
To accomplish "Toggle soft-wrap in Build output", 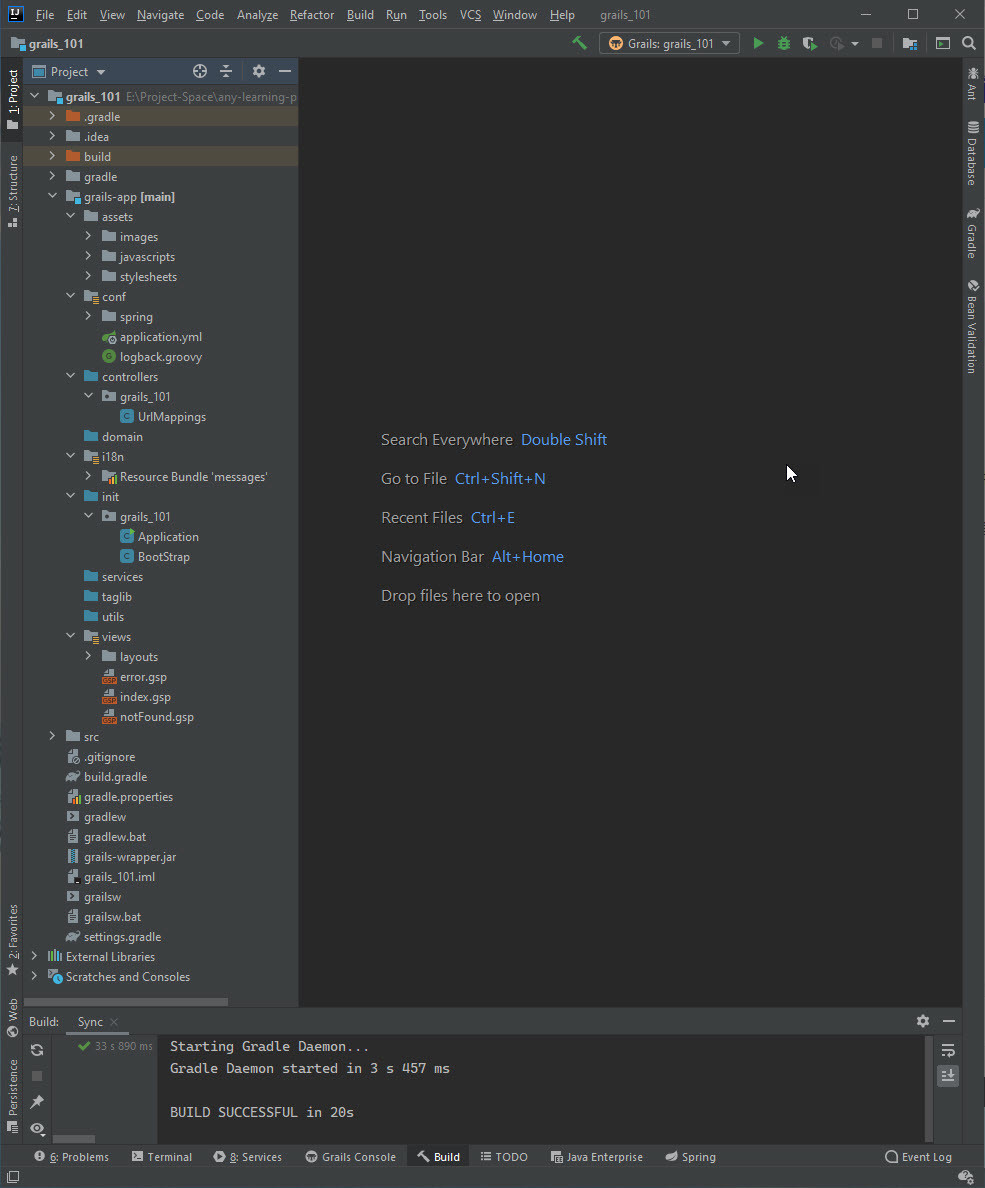I will pyautogui.click(x=948, y=1051).
